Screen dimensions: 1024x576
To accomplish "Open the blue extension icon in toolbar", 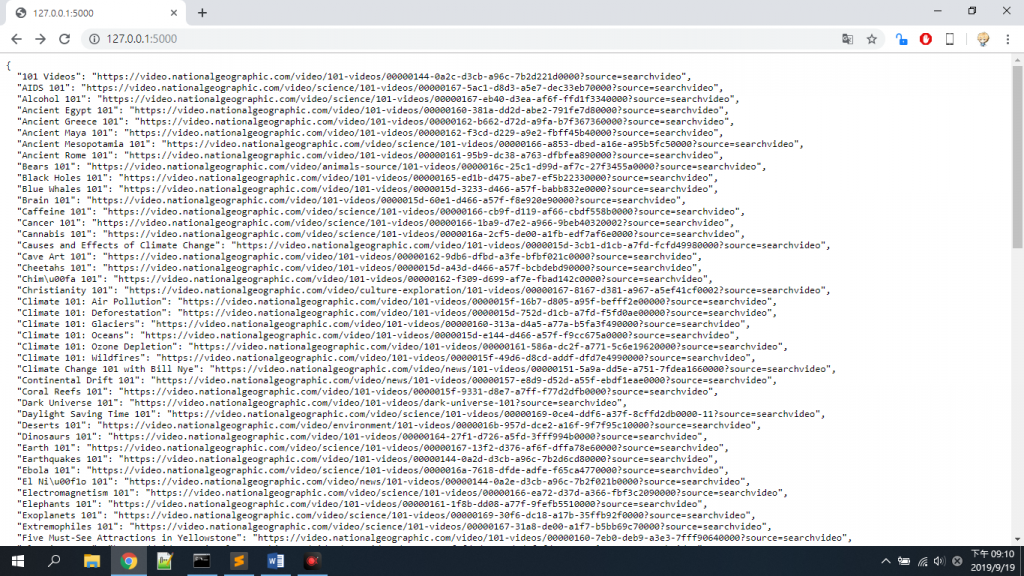I will click(x=901, y=39).
